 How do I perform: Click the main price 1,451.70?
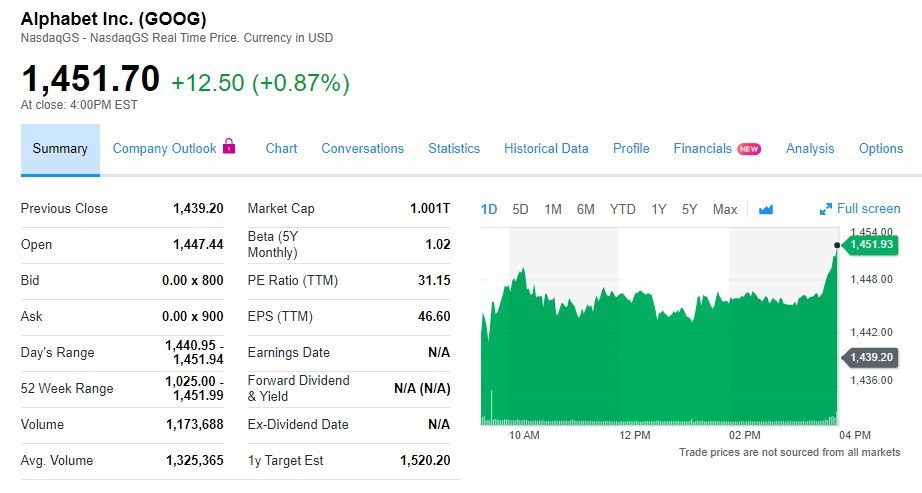point(91,78)
